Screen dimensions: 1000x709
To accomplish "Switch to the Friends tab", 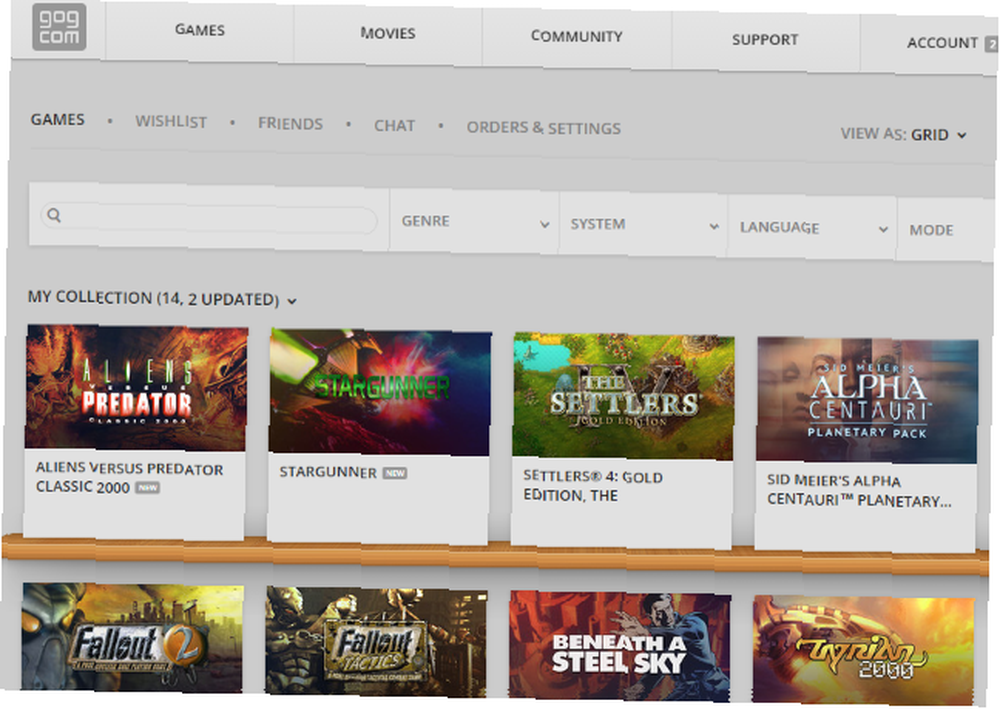I will pyautogui.click(x=290, y=124).
